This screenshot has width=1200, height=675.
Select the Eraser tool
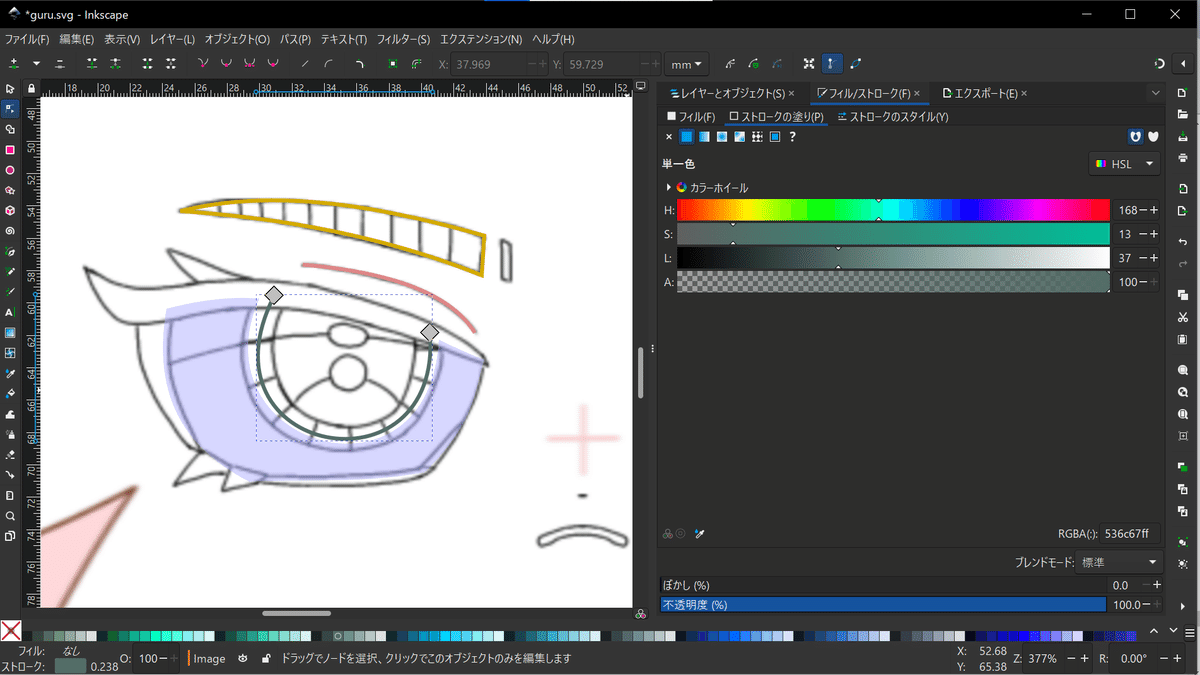click(10, 454)
